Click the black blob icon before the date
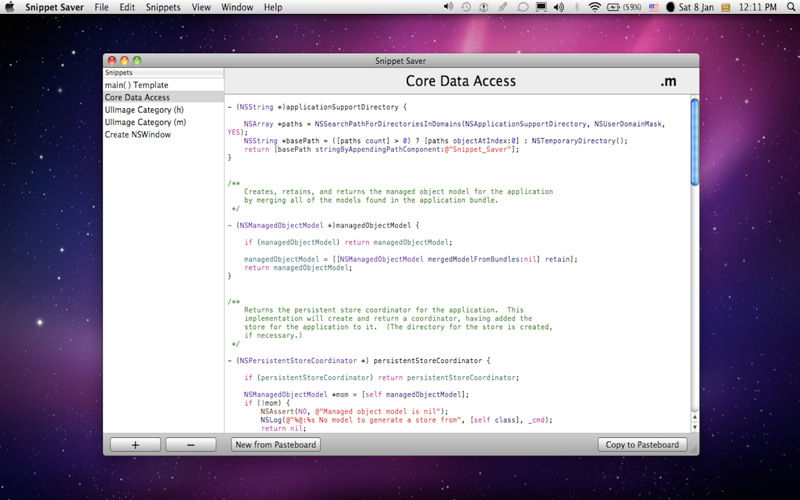This screenshot has width=800, height=500. tap(670, 7)
